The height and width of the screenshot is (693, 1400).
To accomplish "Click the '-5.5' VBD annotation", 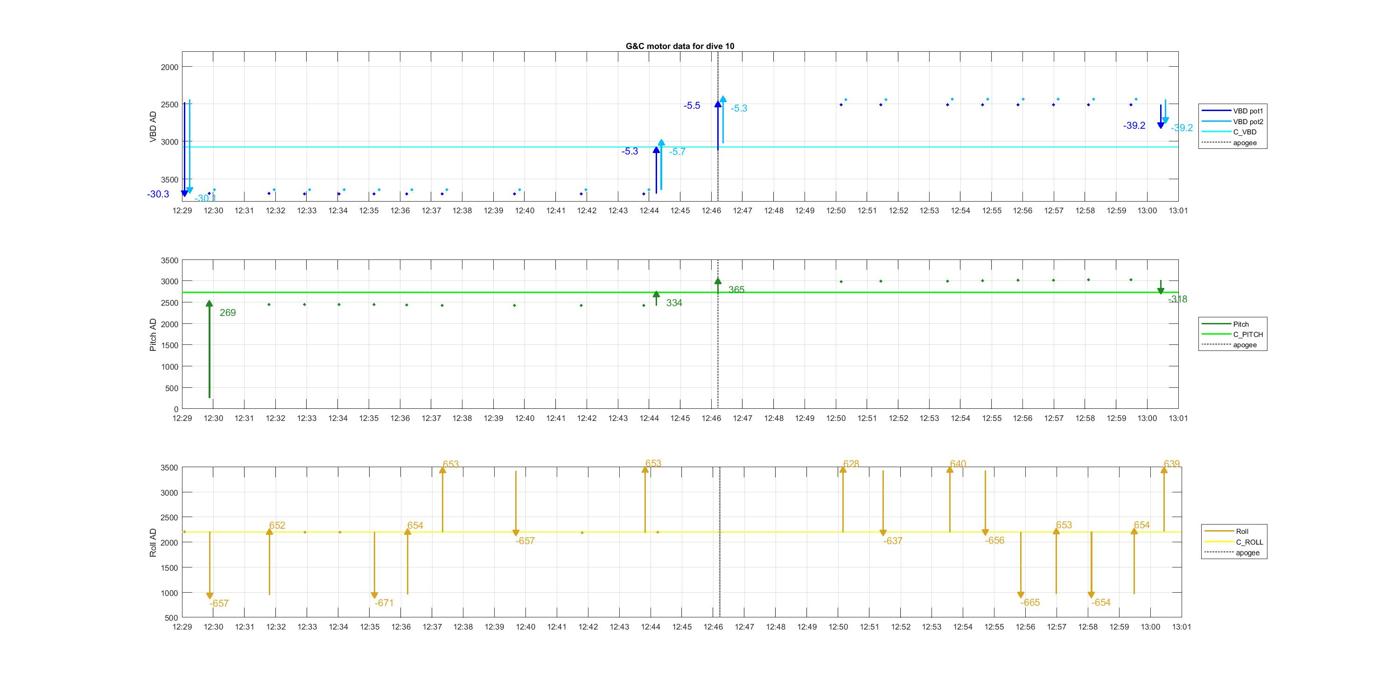I will 692,106.
